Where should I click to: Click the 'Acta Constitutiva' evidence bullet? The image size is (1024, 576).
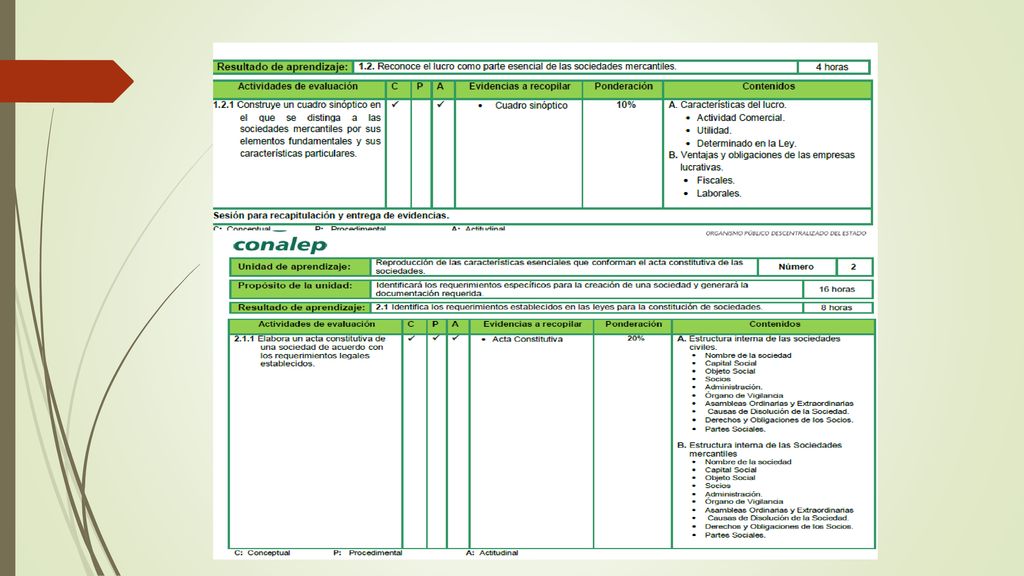pyautogui.click(x=527, y=339)
